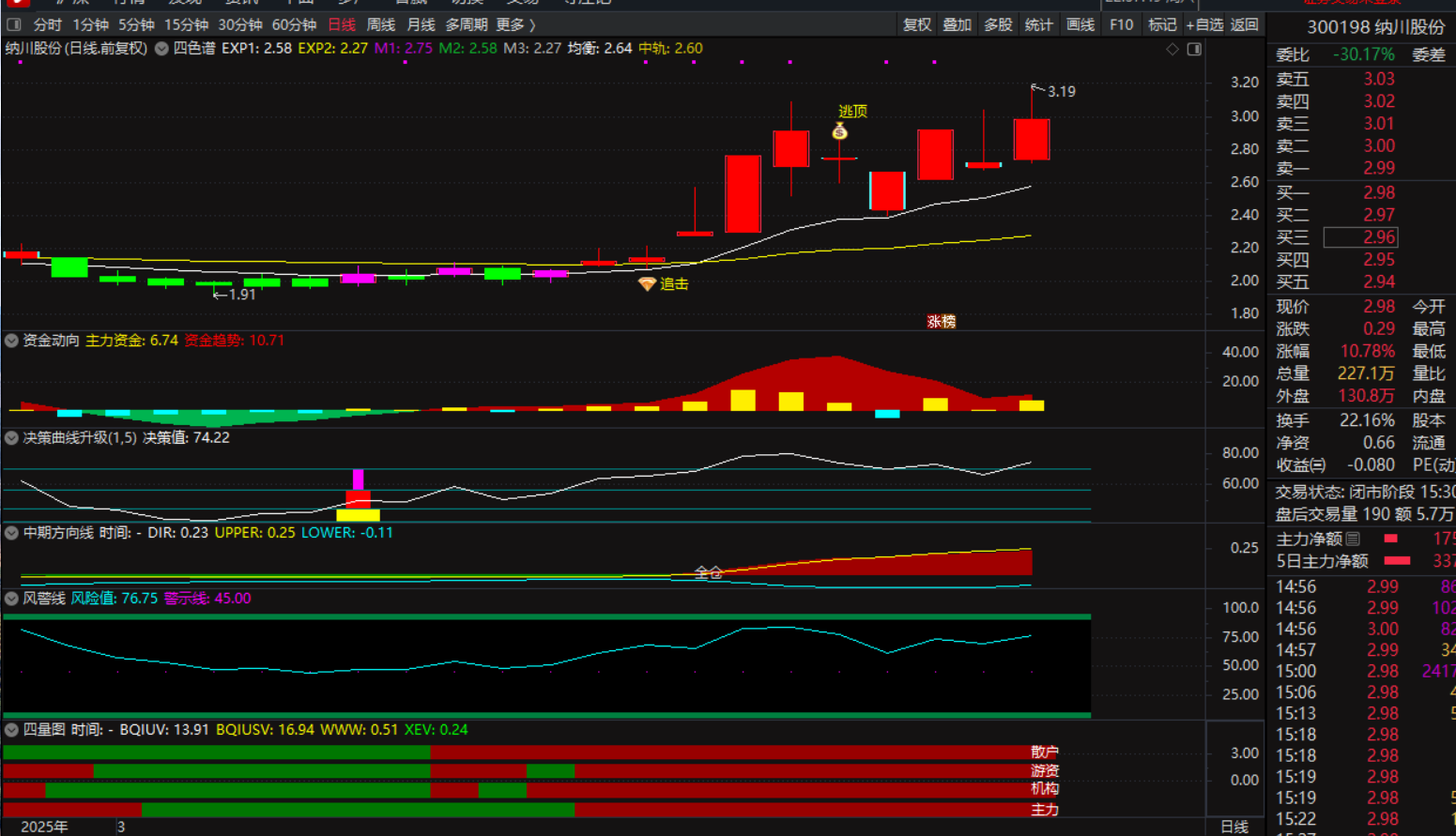
Task: Open the 主力净额 detail list icon
Action: [x=1353, y=539]
